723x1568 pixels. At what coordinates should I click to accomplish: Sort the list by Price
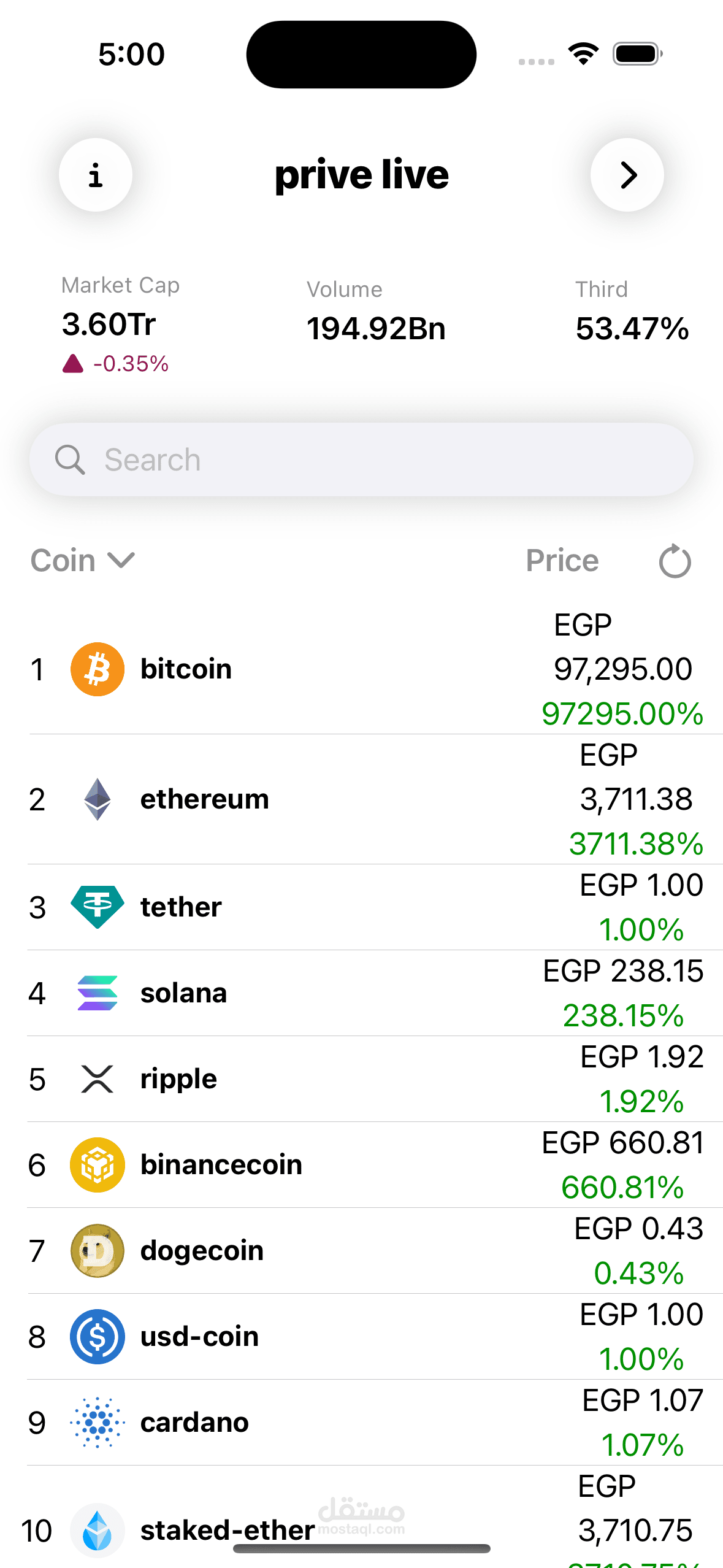[x=562, y=561]
